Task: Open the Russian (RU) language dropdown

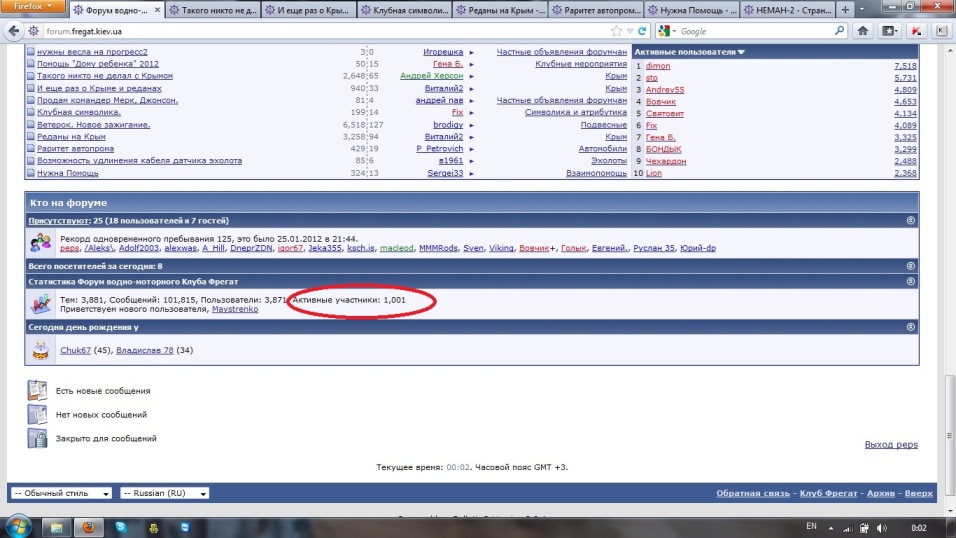Action: pos(164,493)
